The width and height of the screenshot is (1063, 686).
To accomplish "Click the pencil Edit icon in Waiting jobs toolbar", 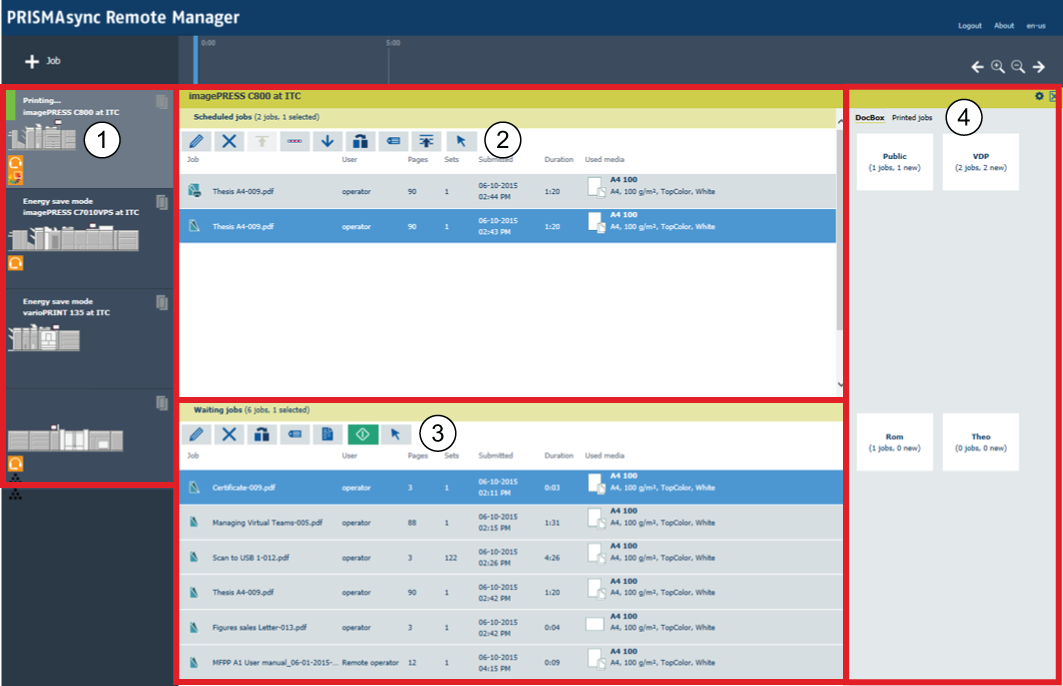I will pos(196,434).
